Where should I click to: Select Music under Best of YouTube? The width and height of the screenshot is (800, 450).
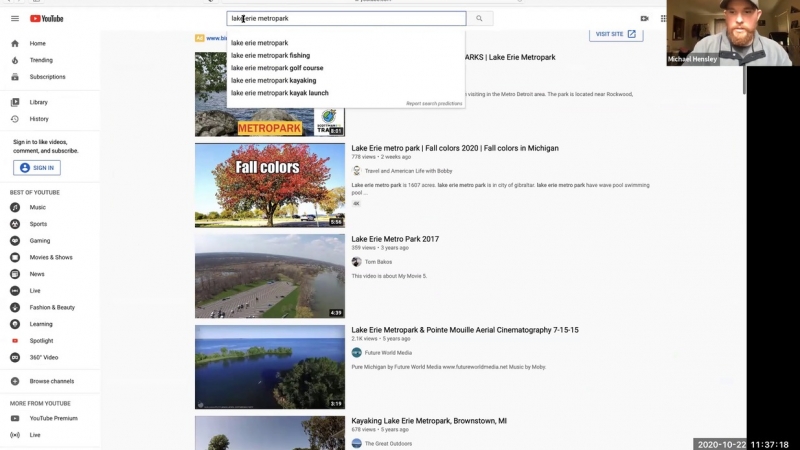(37, 208)
